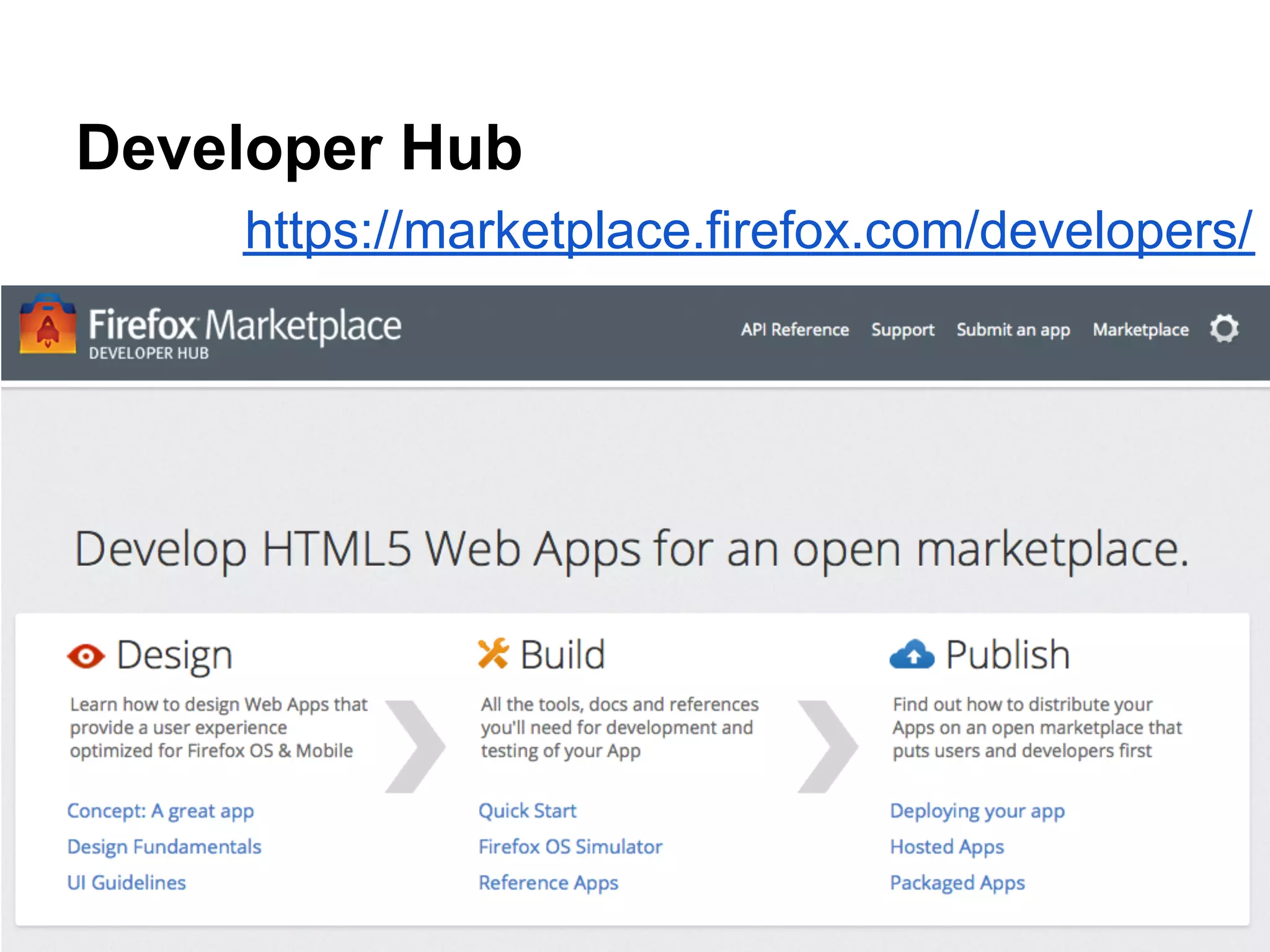Viewport: 1270px width, 952px height.
Task: Click the DEVELOPER HUB subtitle text
Action: point(149,353)
